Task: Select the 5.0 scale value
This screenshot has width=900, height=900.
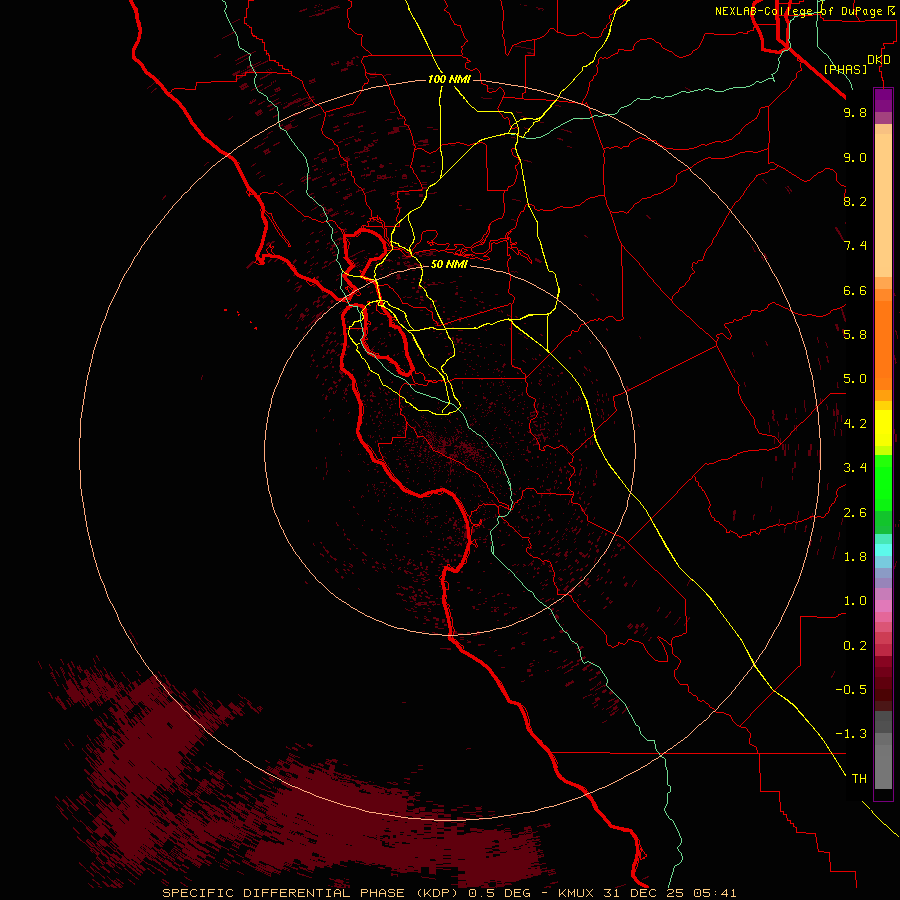Action: point(855,379)
